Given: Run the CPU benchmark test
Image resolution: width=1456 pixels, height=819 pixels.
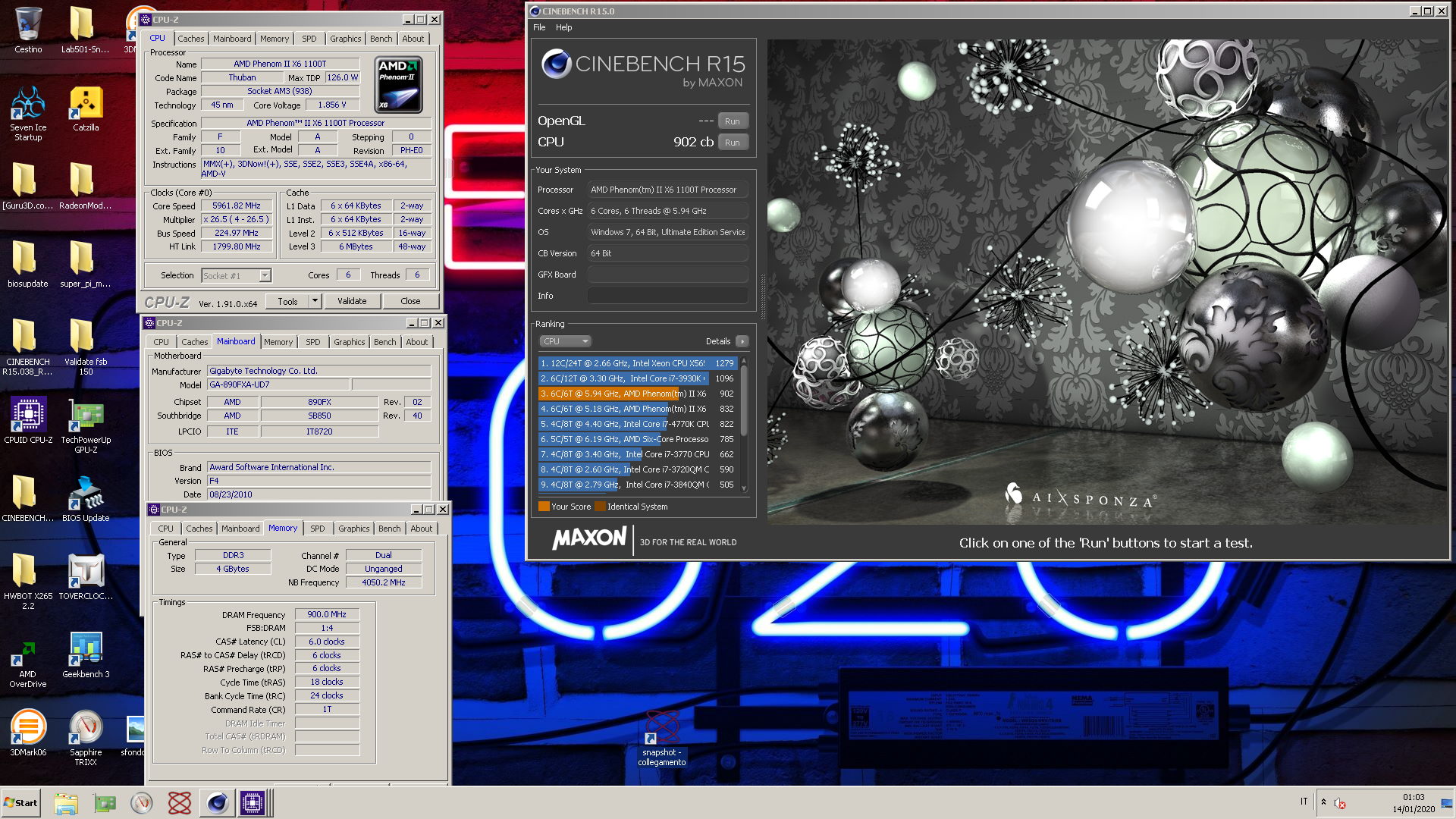Looking at the screenshot, I should [733, 143].
